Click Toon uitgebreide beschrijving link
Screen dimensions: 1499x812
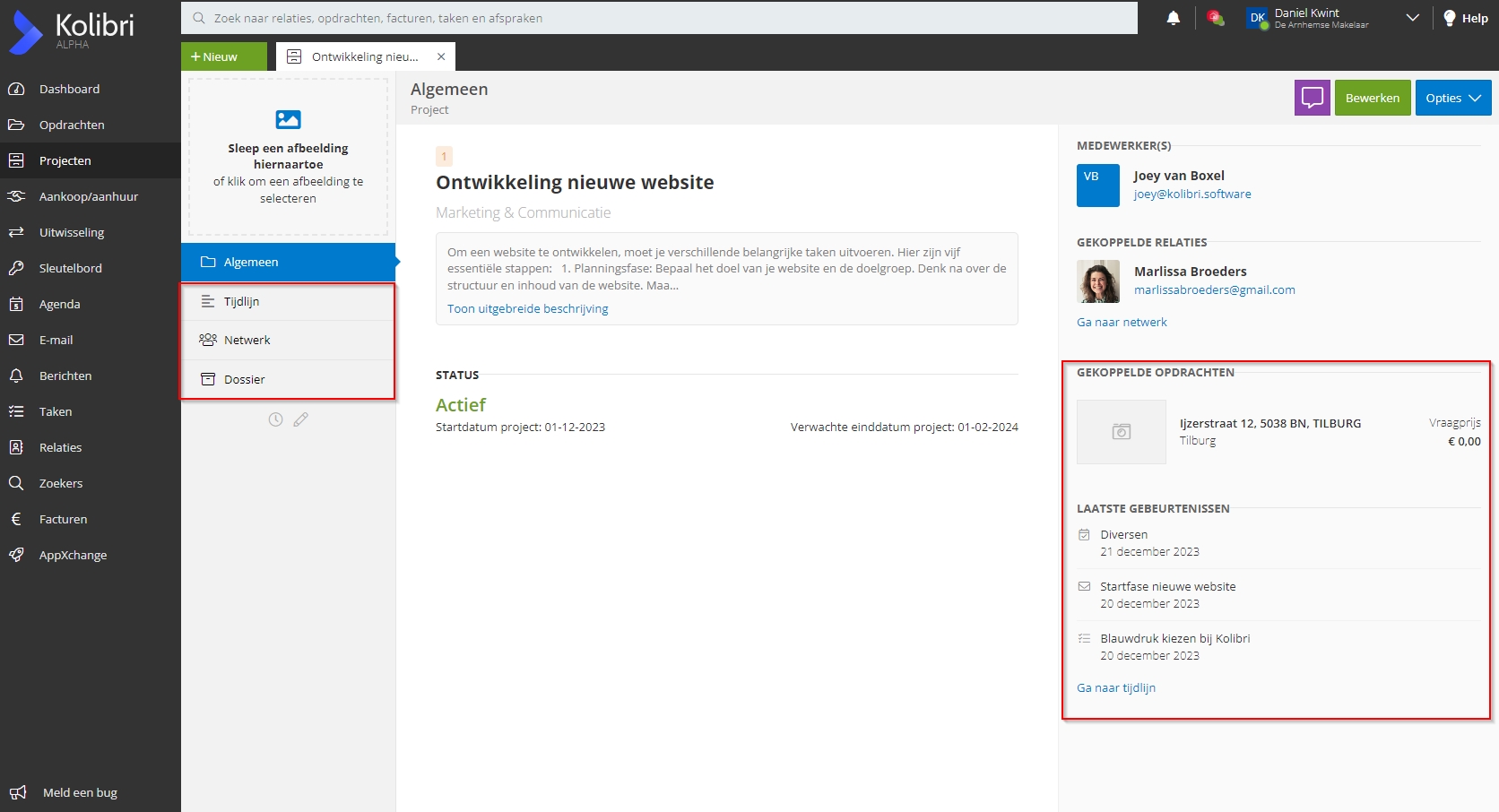click(x=527, y=308)
